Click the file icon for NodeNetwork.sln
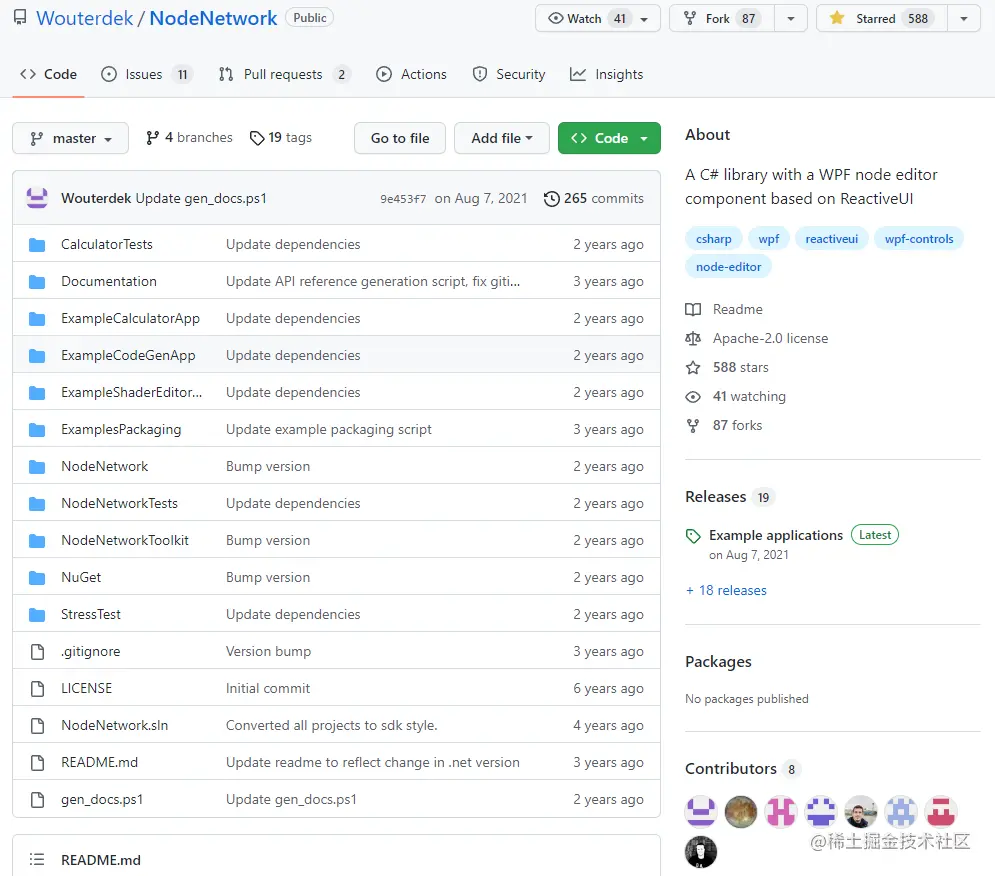Image resolution: width=995 pixels, height=876 pixels. pyautogui.click(x=37, y=726)
